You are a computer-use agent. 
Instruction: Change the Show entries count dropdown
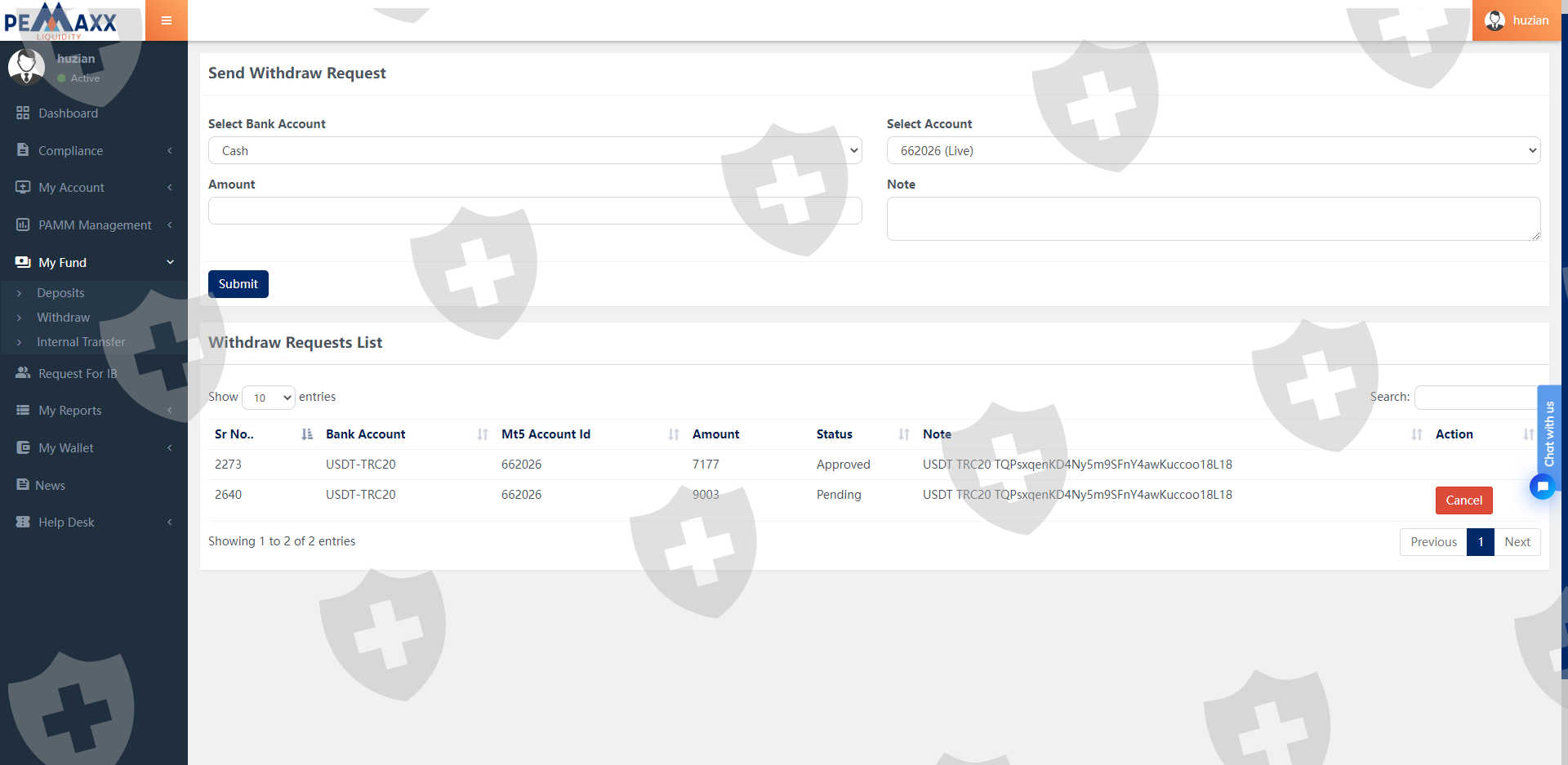(269, 398)
